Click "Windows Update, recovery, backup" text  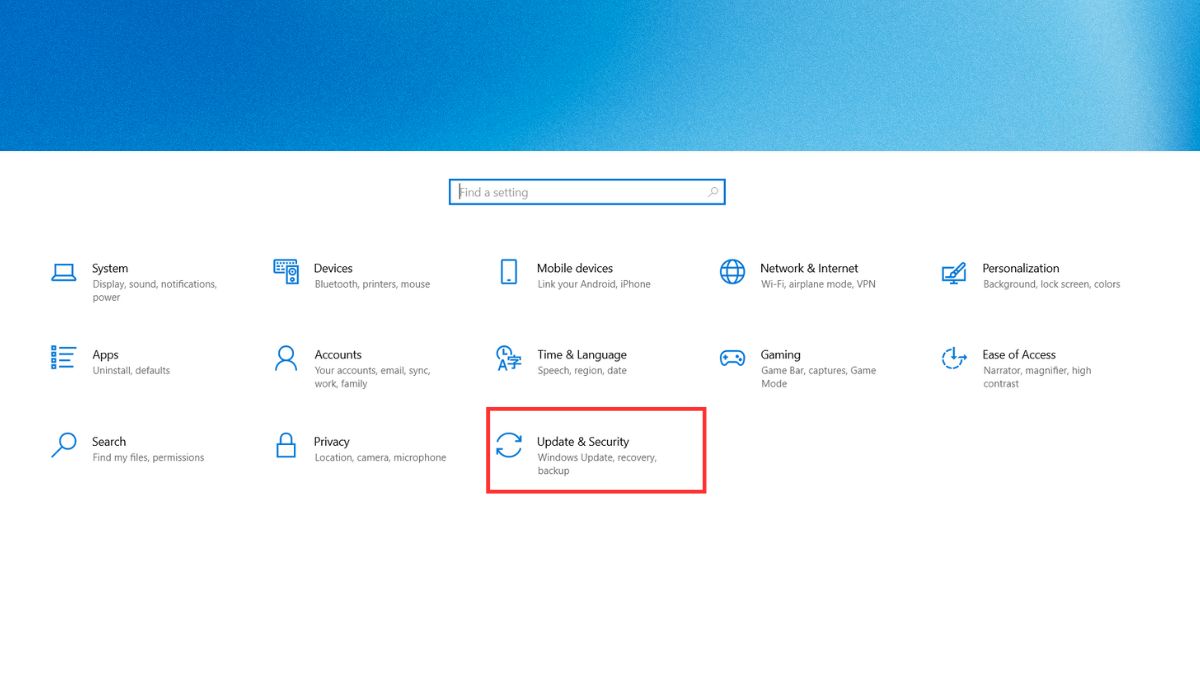coord(597,464)
